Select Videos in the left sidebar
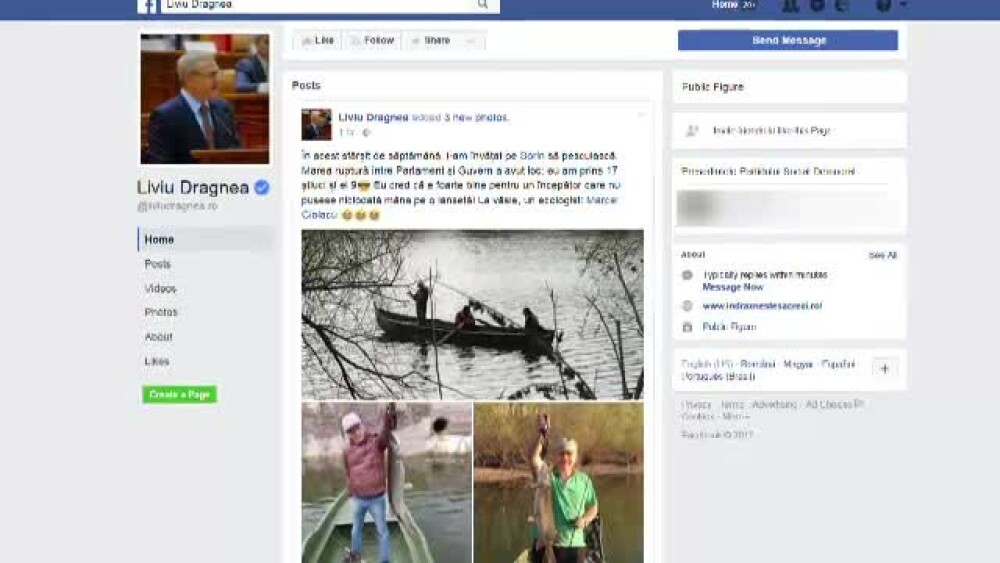 tap(160, 289)
